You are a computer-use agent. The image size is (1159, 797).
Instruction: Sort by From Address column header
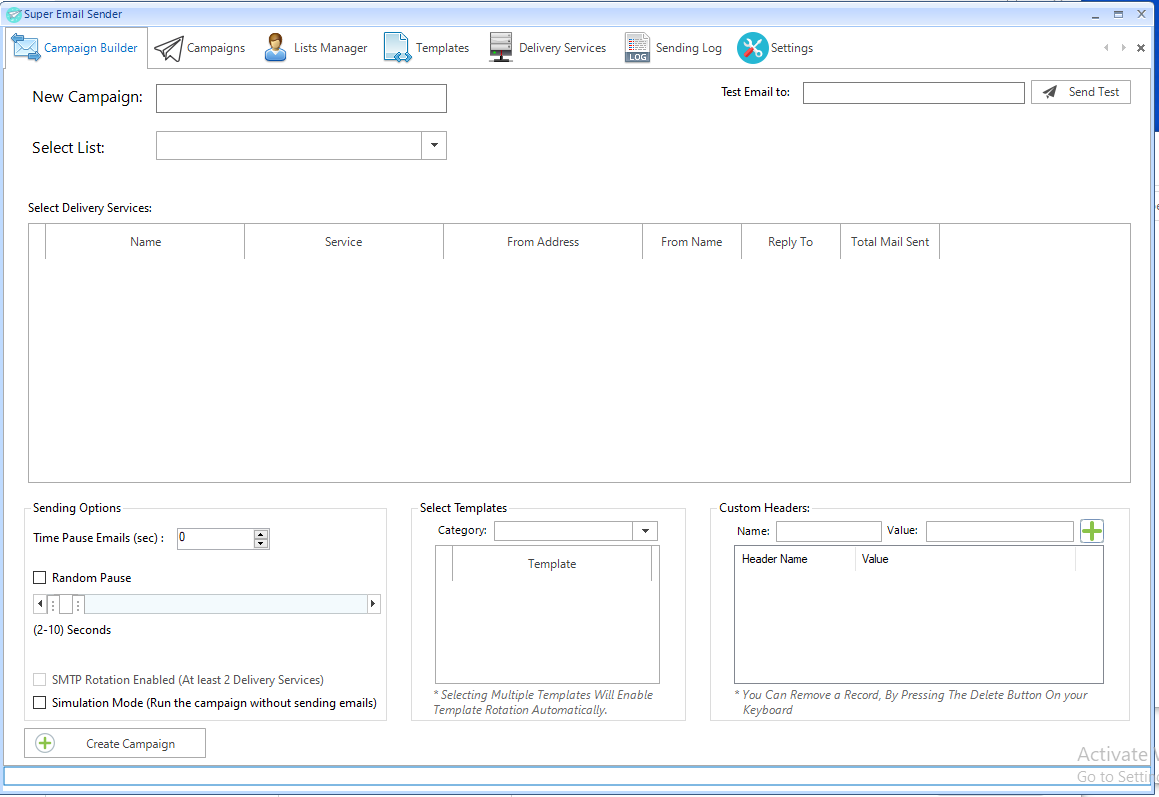542,242
